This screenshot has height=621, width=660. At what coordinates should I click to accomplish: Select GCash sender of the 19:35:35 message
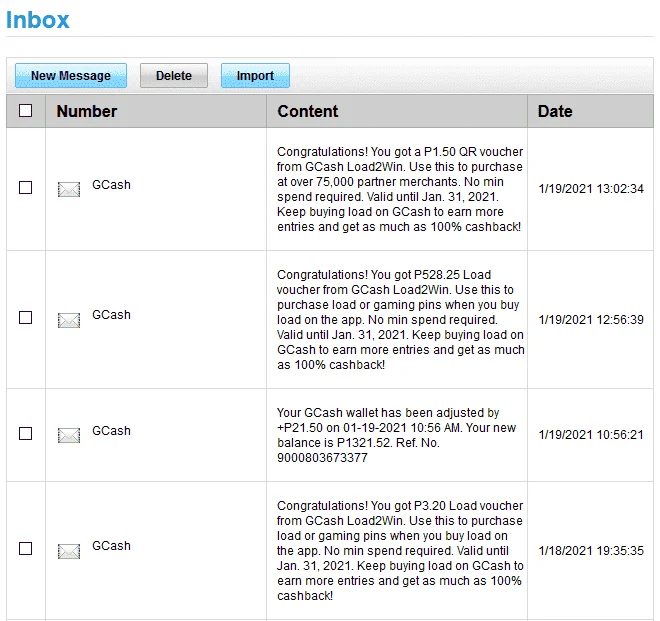[x=111, y=546]
